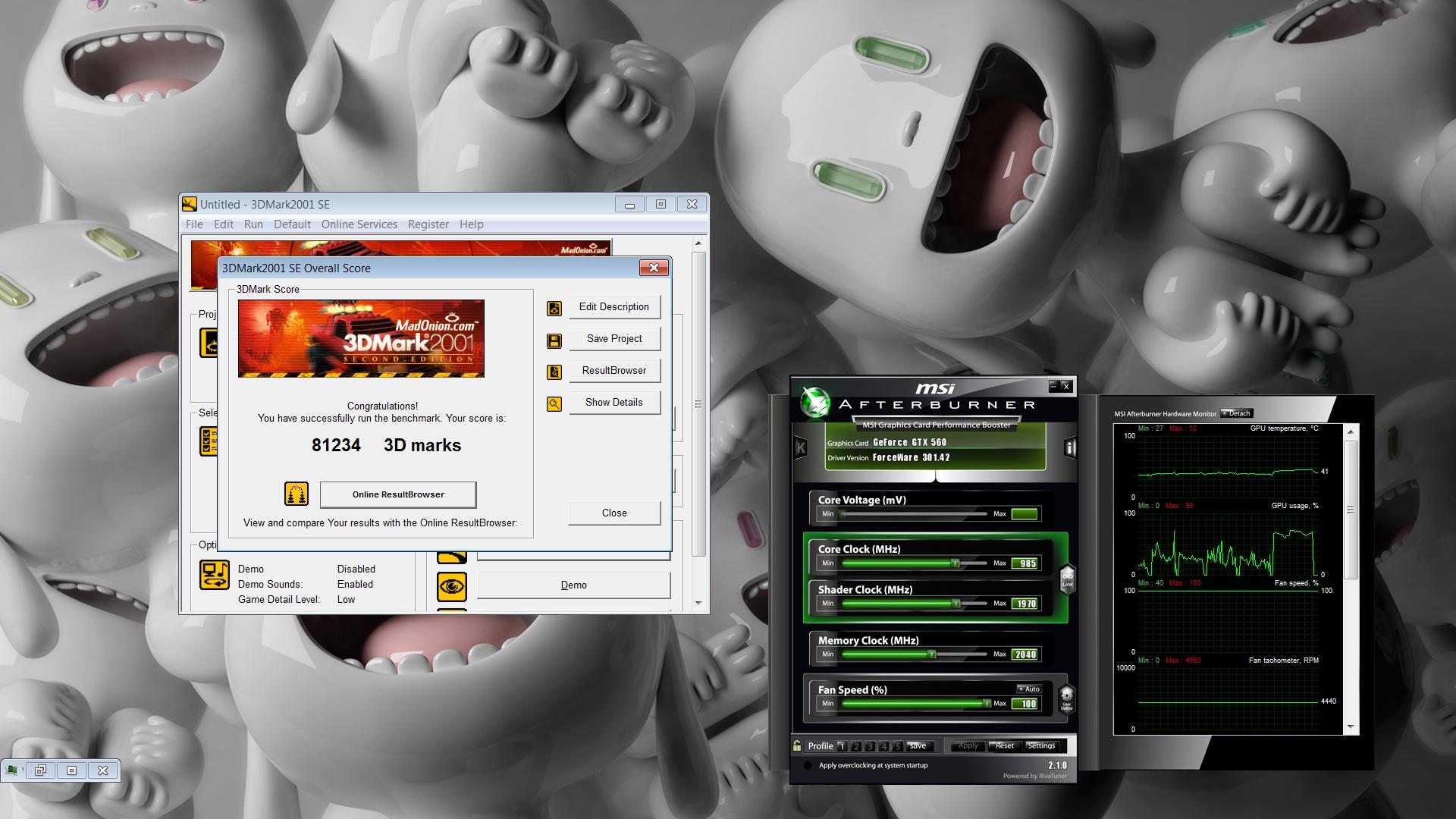Click the small green icon on the floating bar

[x=12, y=770]
